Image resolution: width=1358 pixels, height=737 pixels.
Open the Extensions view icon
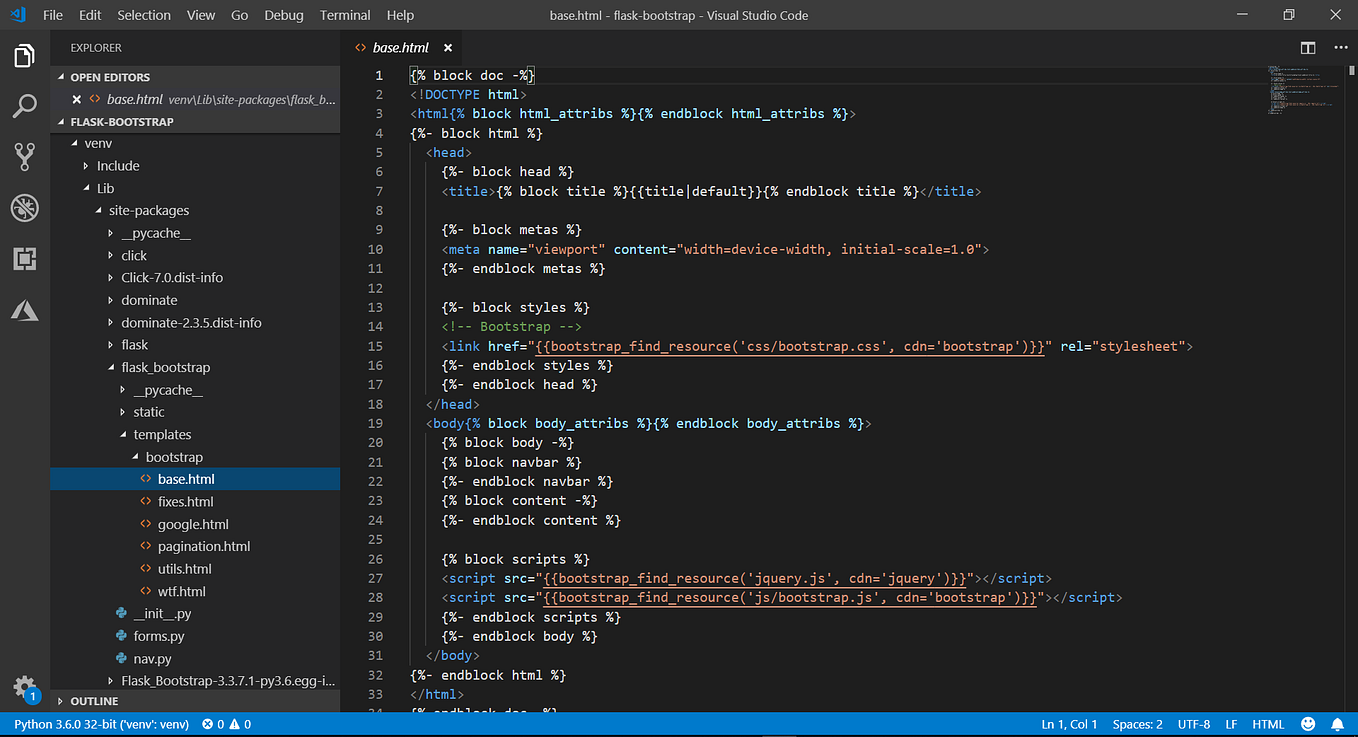tap(25, 259)
